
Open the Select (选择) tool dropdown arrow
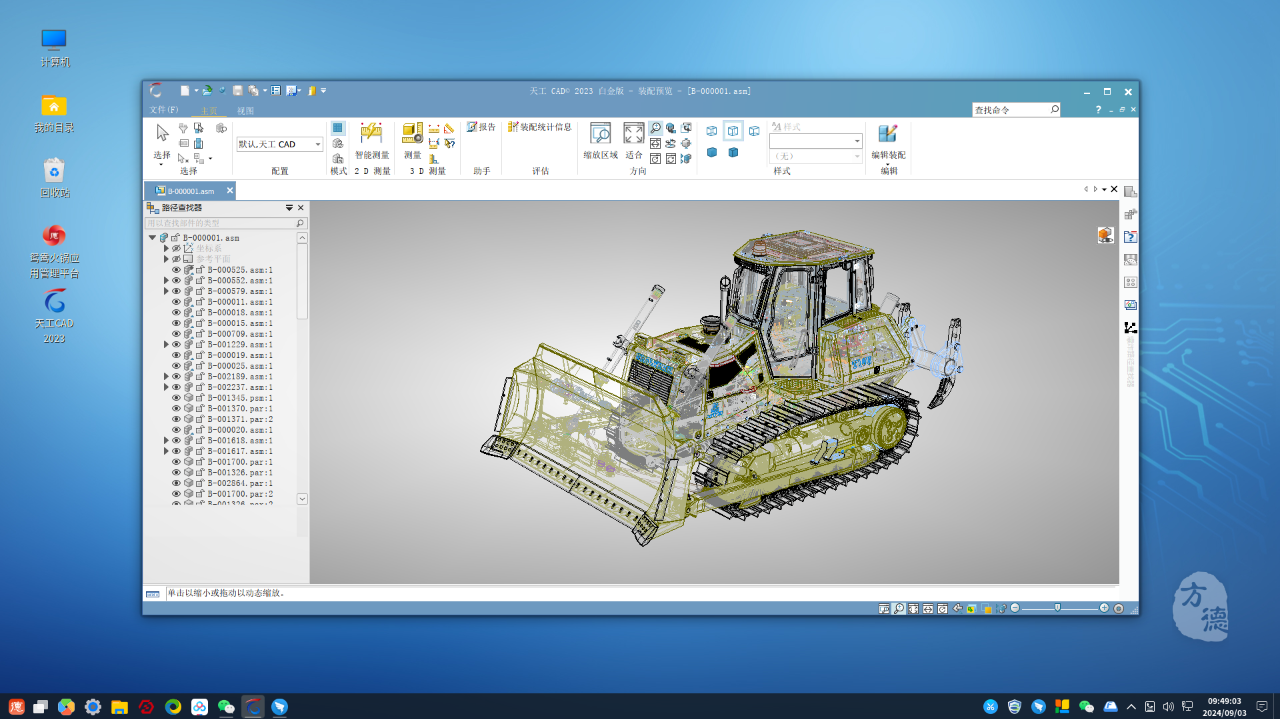click(x=161, y=164)
